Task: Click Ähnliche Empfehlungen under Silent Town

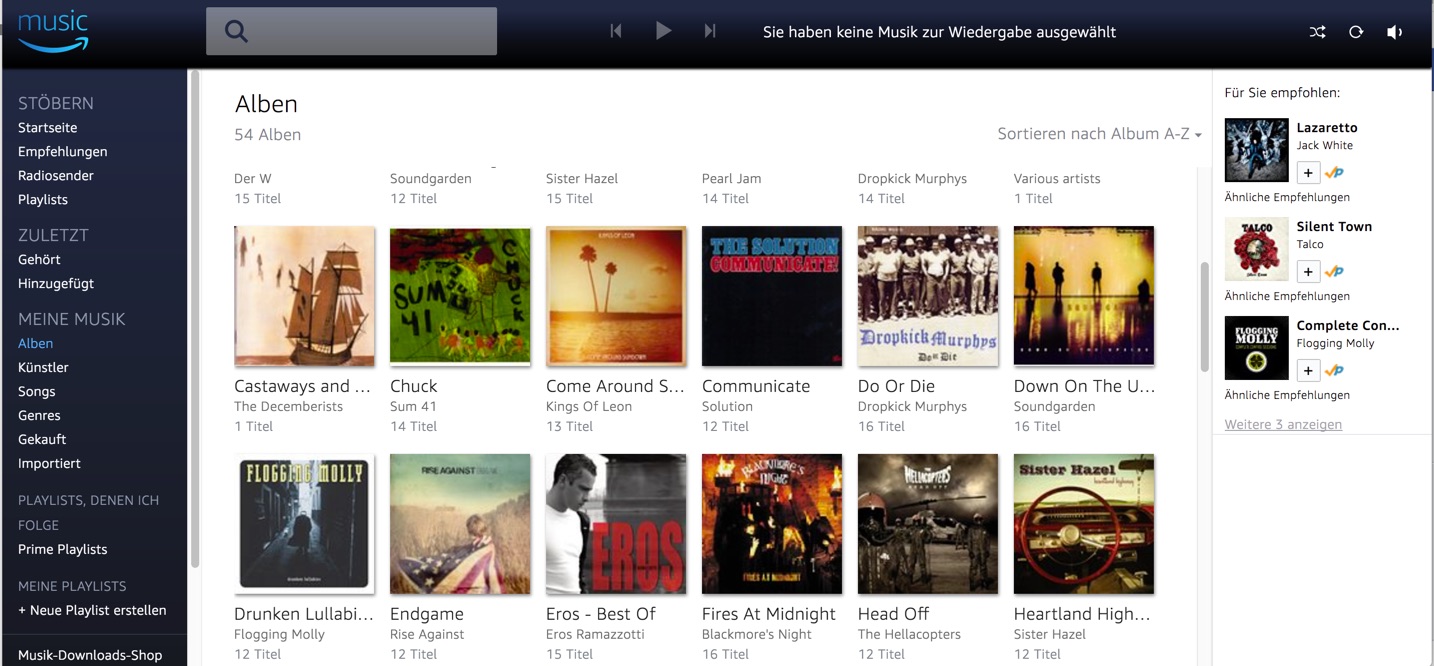Action: pos(1287,297)
